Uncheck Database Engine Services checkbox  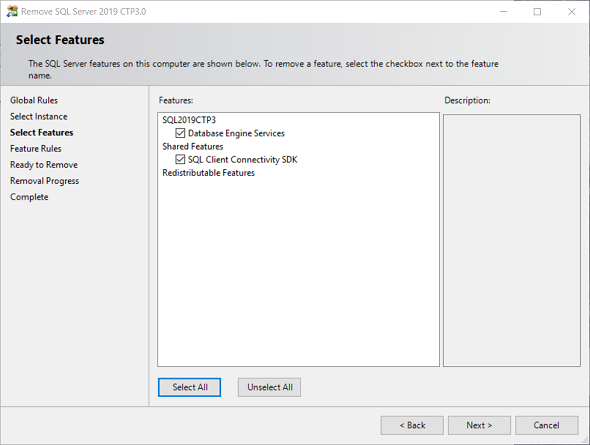180,133
